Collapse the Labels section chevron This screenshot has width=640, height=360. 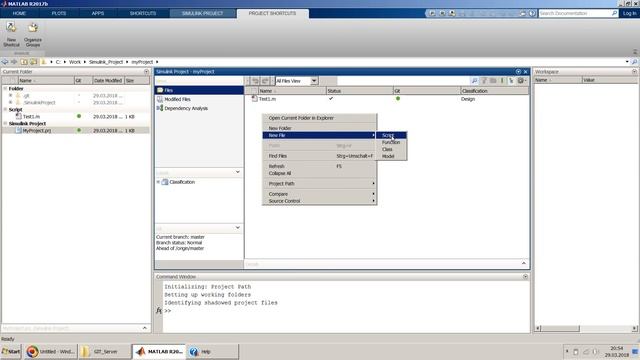click(x=238, y=172)
